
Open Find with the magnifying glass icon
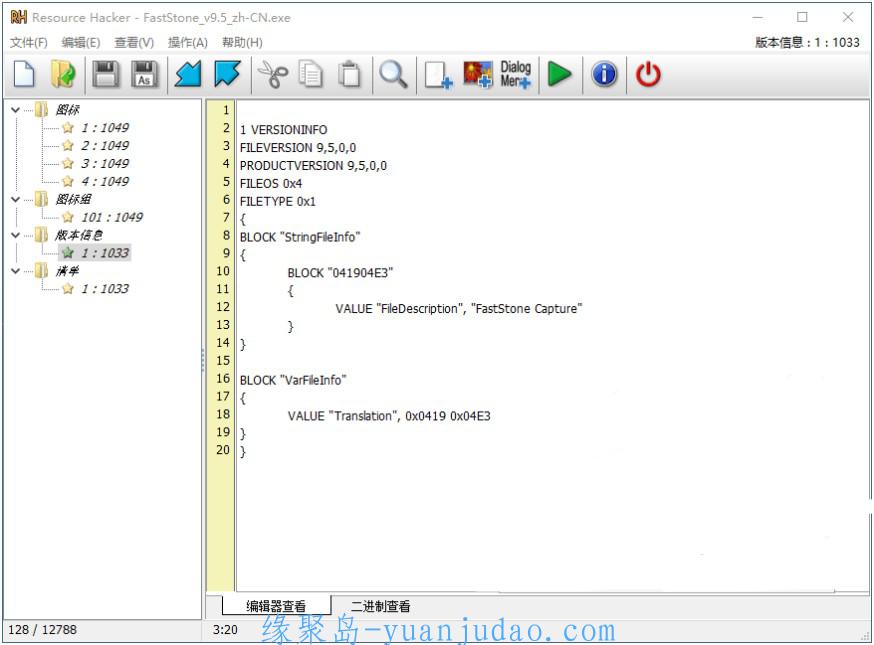point(394,74)
